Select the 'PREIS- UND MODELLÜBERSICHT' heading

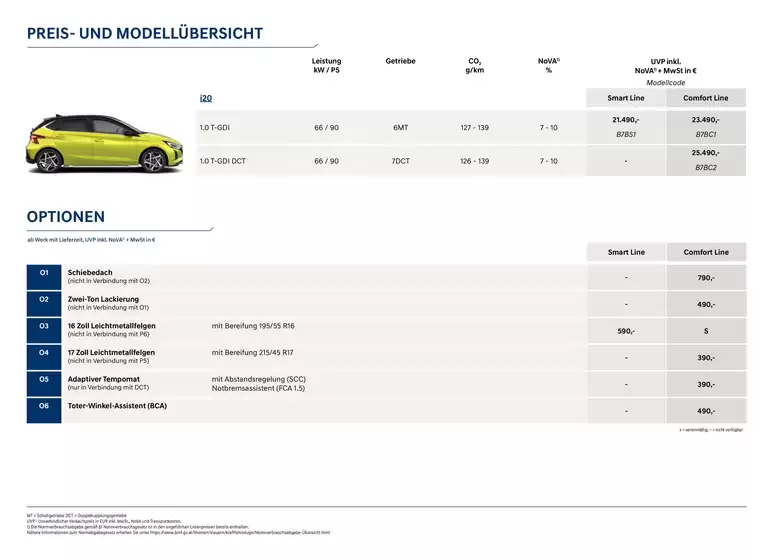(145, 34)
